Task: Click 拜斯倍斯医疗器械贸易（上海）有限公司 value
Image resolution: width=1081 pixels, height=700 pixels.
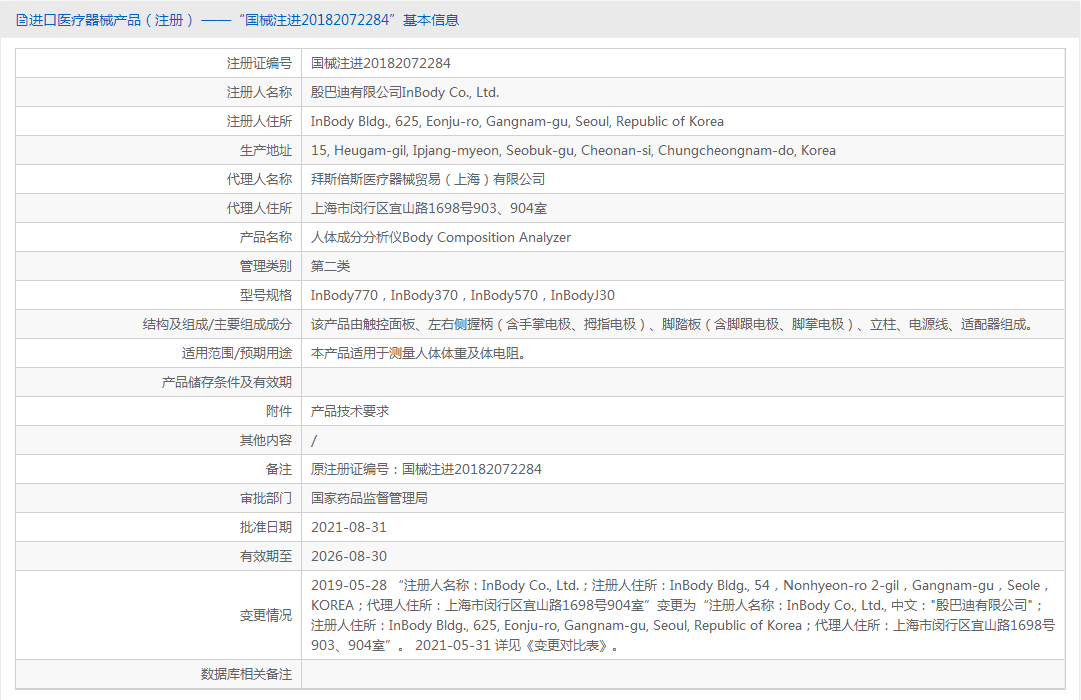Action: point(427,179)
